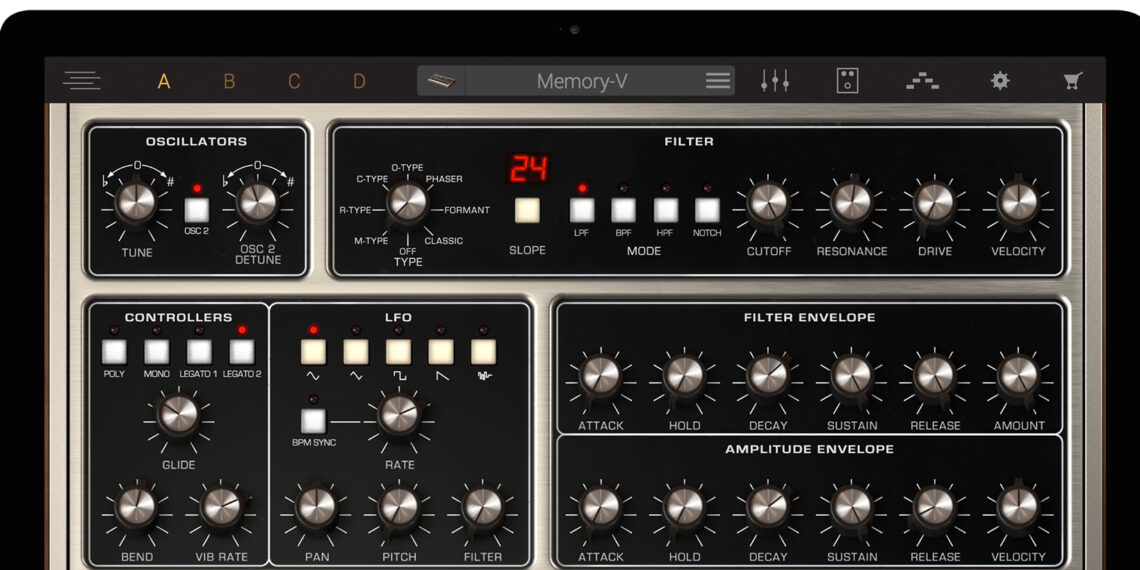The height and width of the screenshot is (570, 1140).
Task: Open the mixer sliders icon
Action: coord(775,81)
